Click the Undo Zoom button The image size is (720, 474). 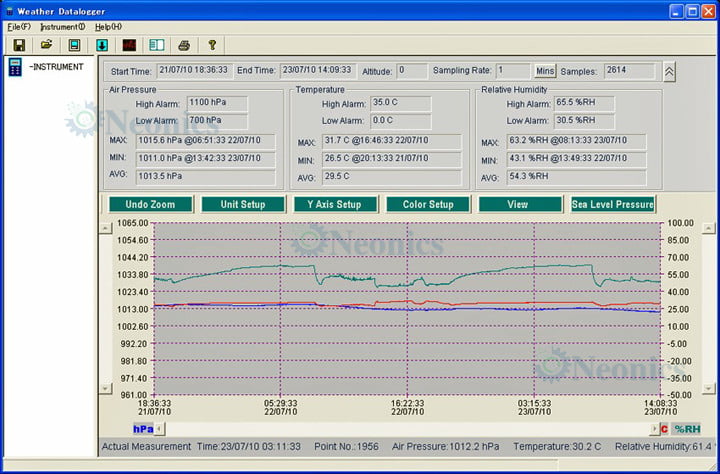point(150,204)
